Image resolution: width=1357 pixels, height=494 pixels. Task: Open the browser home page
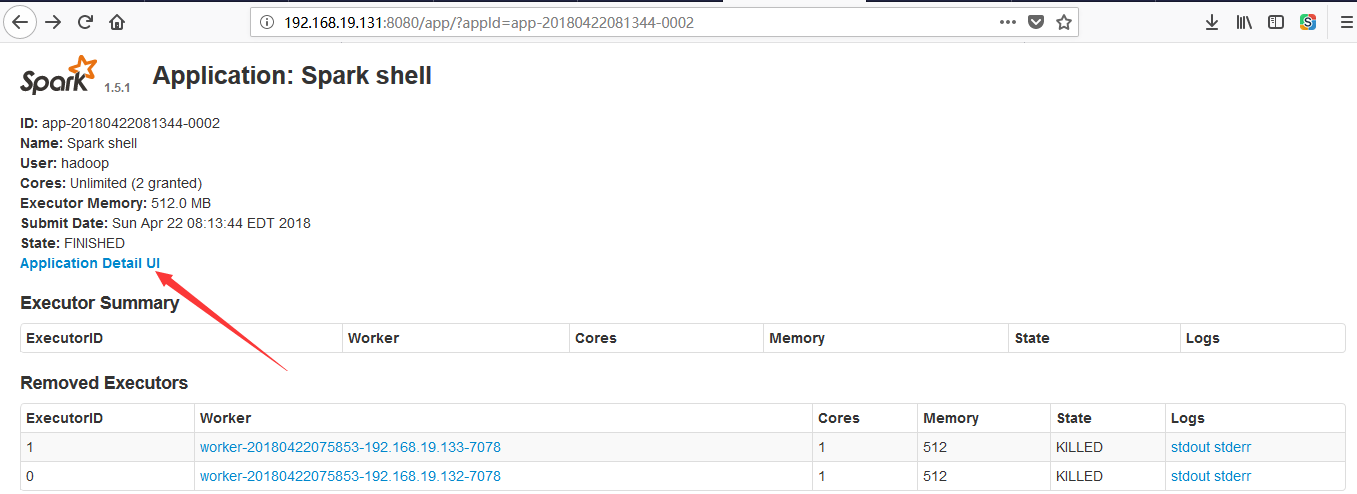click(118, 22)
